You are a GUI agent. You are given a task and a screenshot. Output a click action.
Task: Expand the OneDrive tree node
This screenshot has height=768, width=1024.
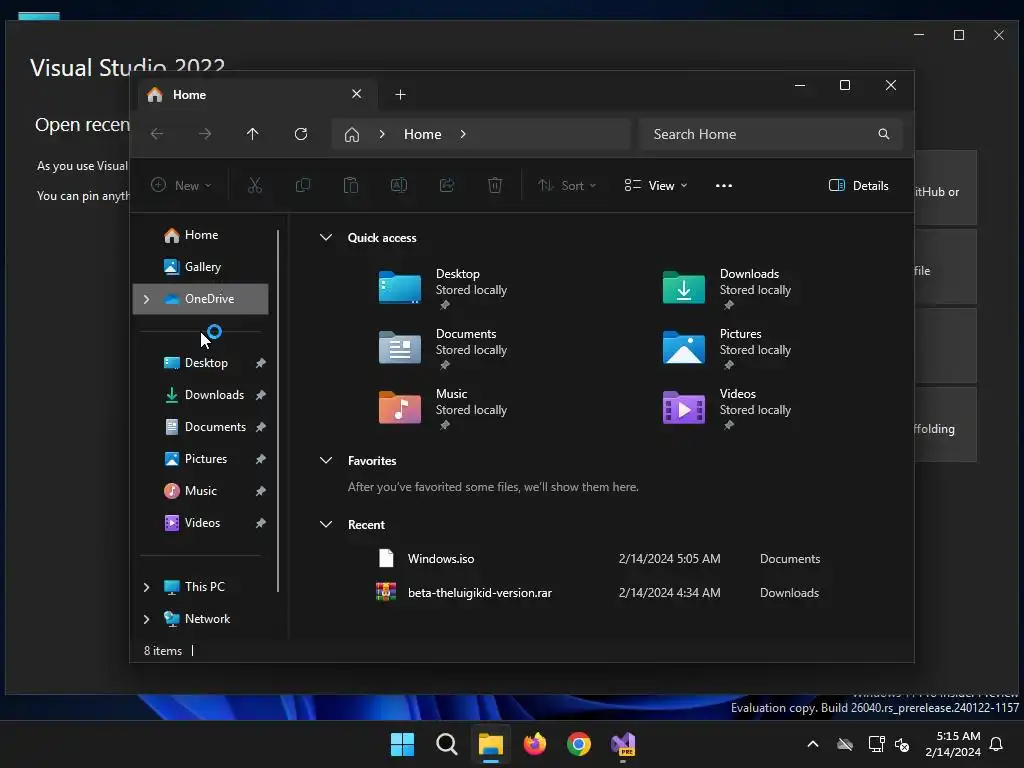click(146, 299)
